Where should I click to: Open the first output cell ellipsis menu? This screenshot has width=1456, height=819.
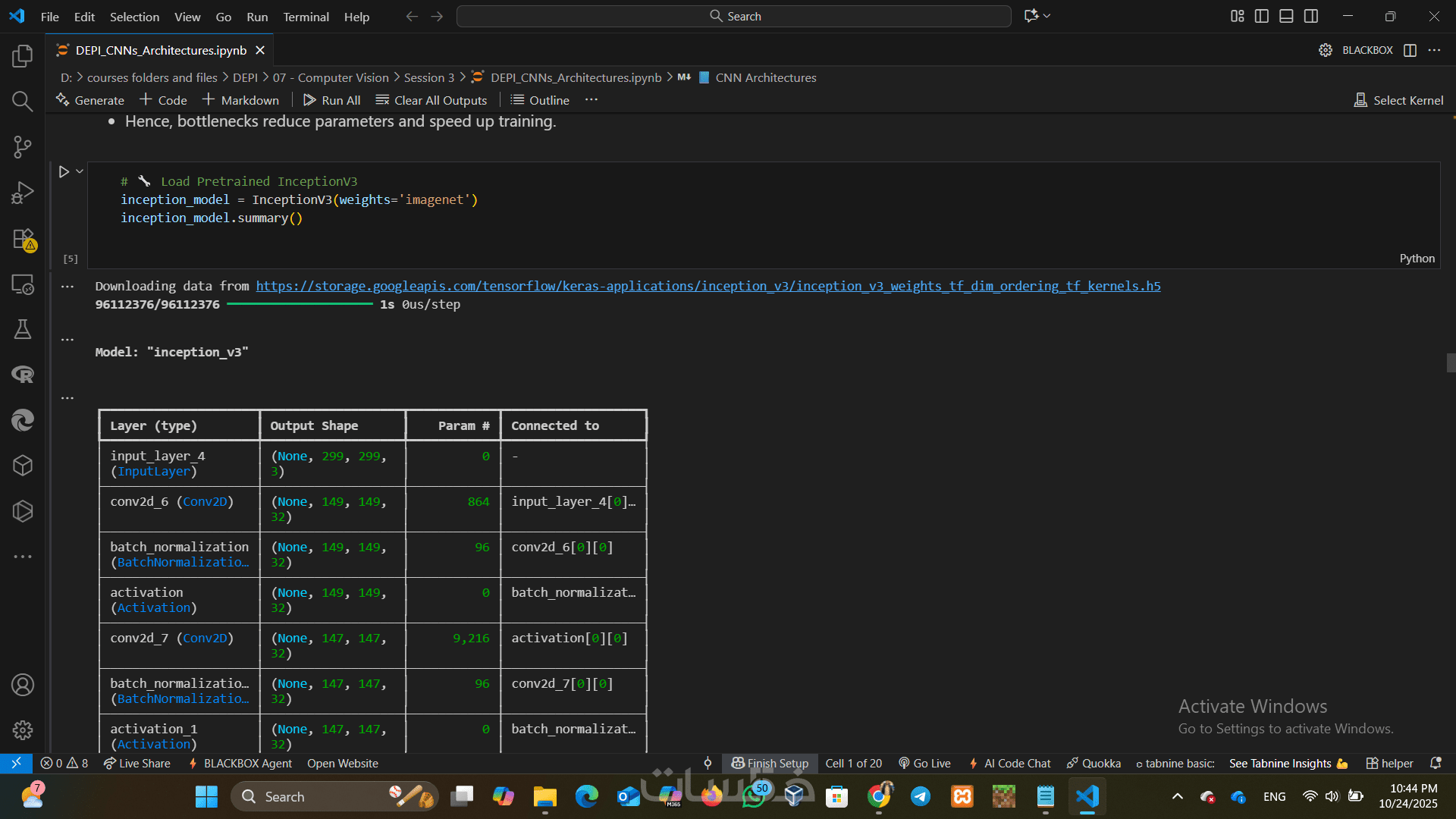click(x=67, y=287)
